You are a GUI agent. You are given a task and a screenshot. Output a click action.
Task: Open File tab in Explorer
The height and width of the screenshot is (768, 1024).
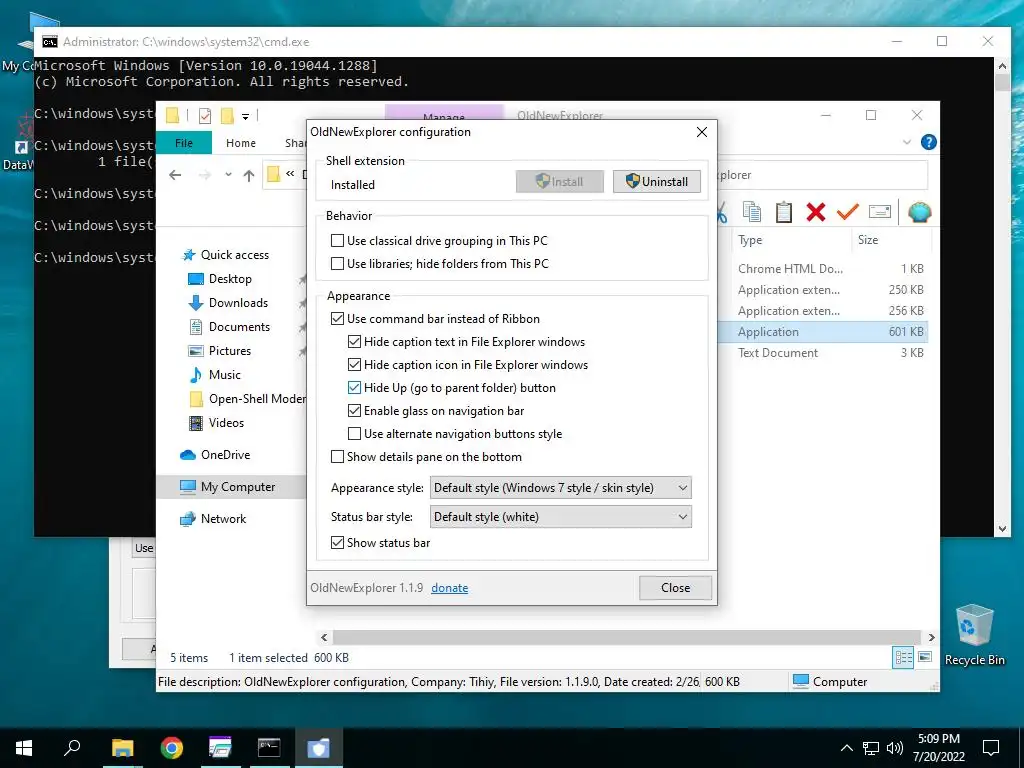pyautogui.click(x=184, y=142)
